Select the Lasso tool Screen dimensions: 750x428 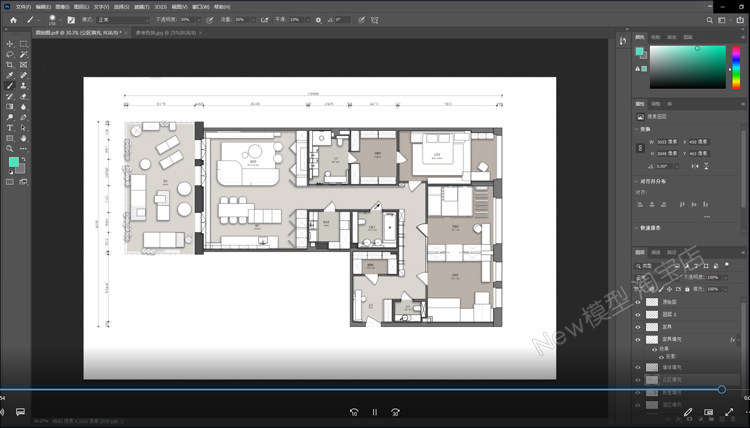click(x=10, y=54)
